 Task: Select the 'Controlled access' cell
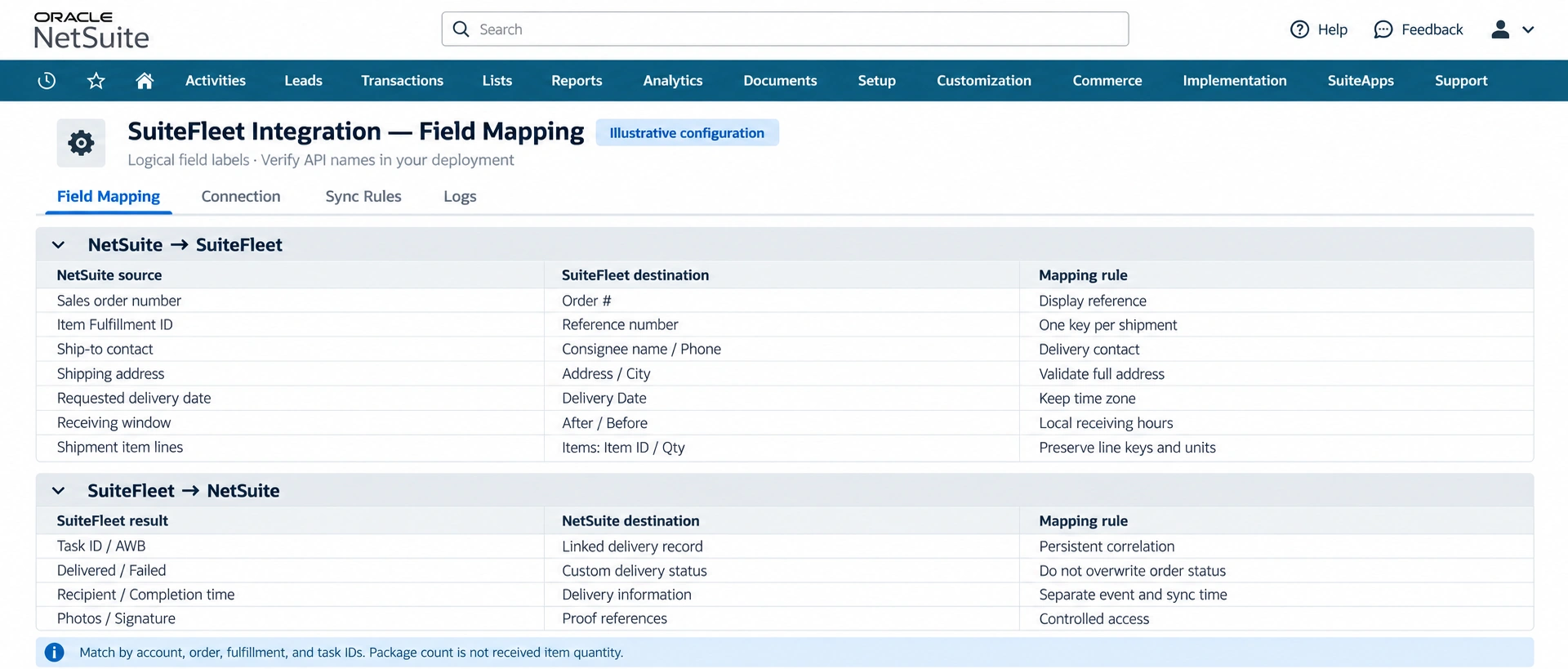1276,618
